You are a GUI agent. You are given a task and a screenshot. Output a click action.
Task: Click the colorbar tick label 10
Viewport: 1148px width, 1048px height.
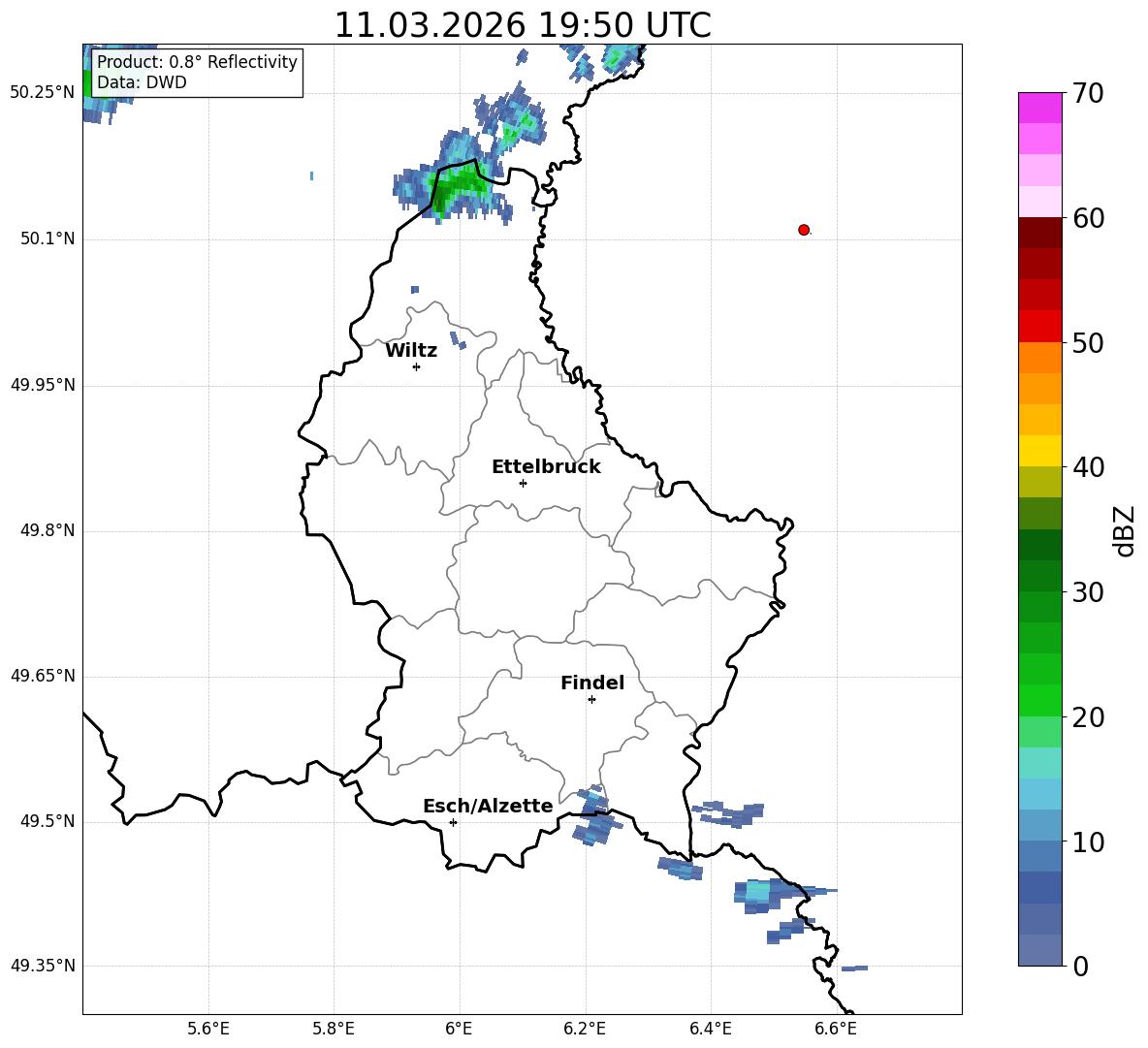[x=1088, y=842]
